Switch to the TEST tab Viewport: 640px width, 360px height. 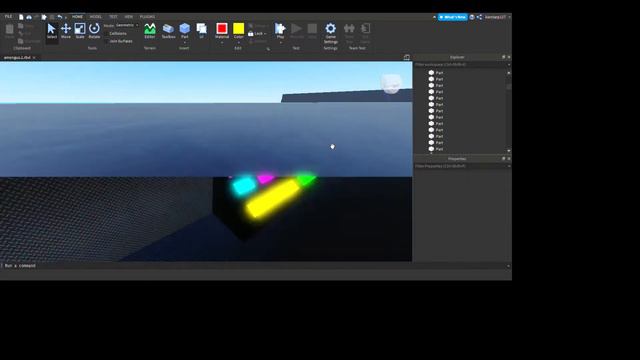pos(113,17)
